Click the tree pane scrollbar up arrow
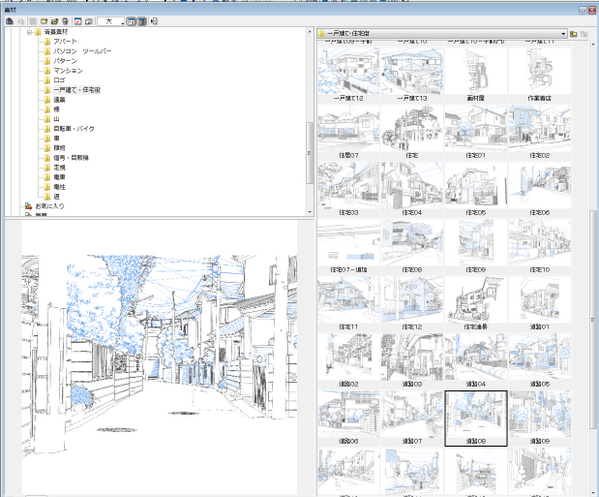This screenshot has width=599, height=497. [310, 31]
